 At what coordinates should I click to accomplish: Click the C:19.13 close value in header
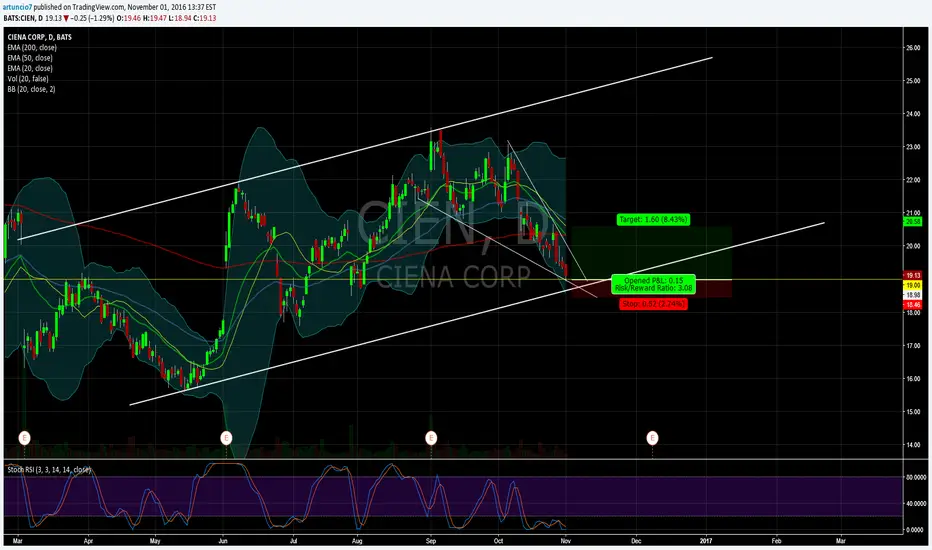tap(204, 18)
